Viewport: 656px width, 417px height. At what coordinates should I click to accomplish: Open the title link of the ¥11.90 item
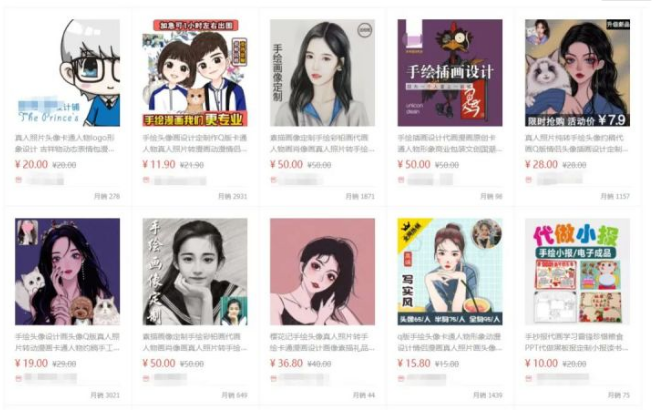[195, 143]
